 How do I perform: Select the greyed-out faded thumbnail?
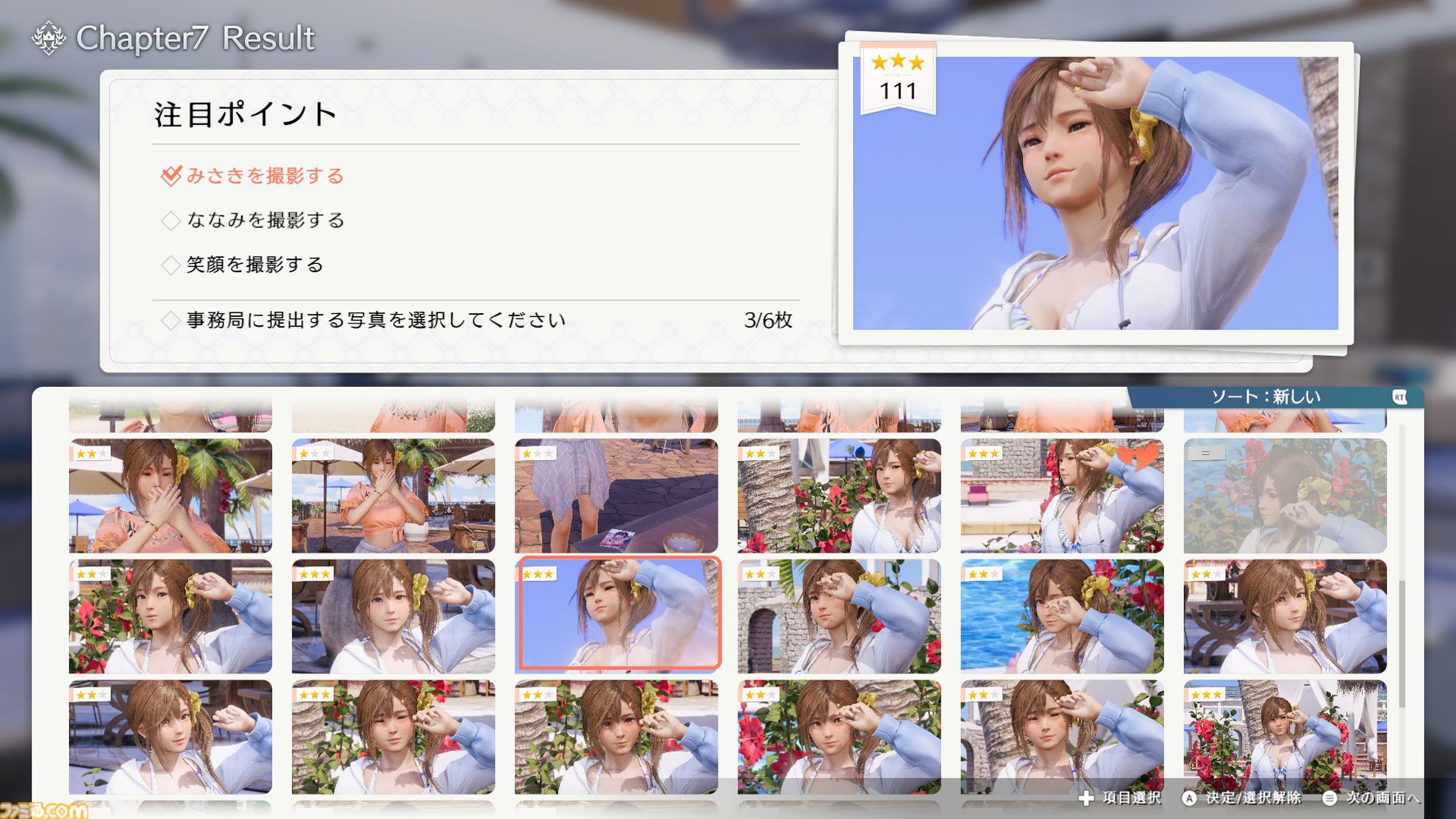1285,496
